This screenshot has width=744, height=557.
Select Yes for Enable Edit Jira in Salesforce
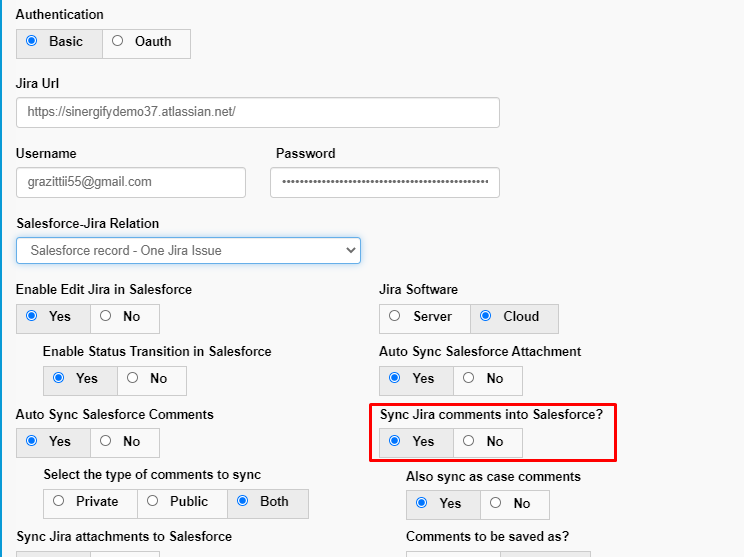click(x=32, y=316)
